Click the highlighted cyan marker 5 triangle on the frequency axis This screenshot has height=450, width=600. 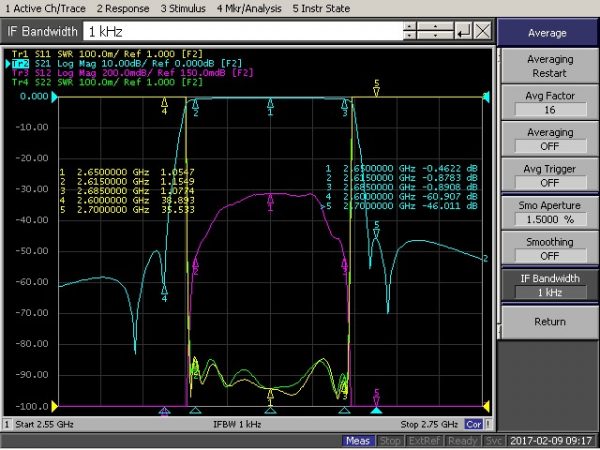(376, 411)
